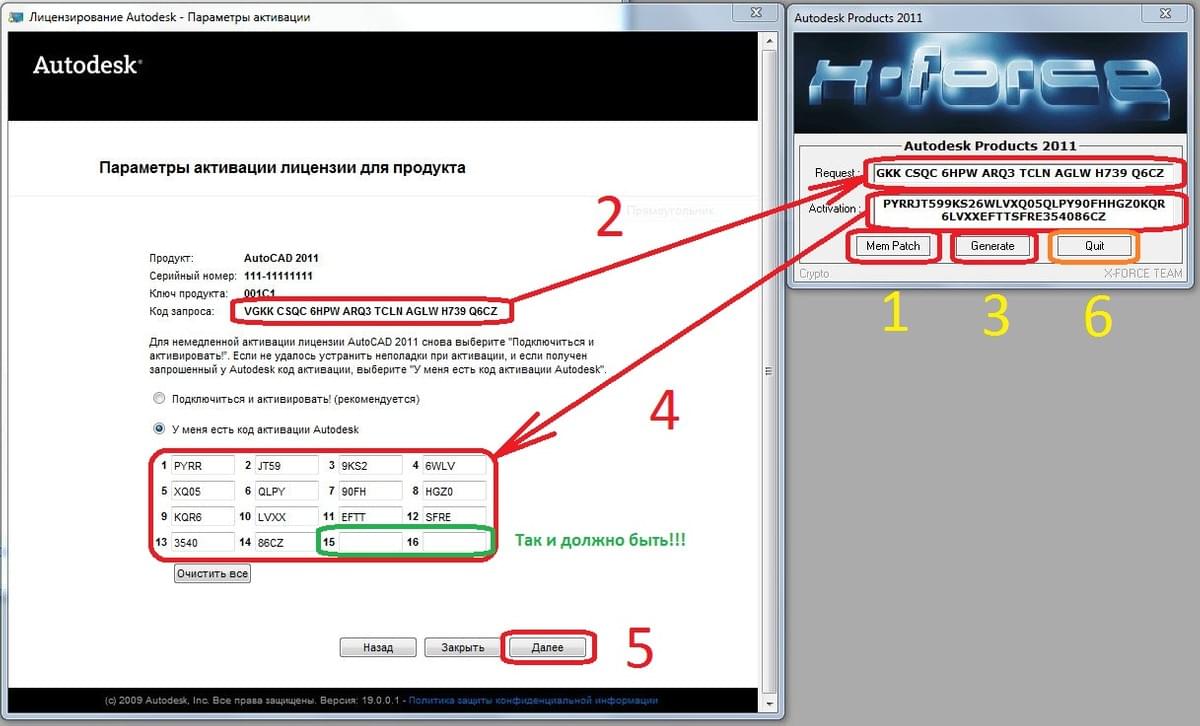This screenshot has height=726, width=1200.
Task: Click activation code field 3 containing 9KS2
Action: pos(369,465)
